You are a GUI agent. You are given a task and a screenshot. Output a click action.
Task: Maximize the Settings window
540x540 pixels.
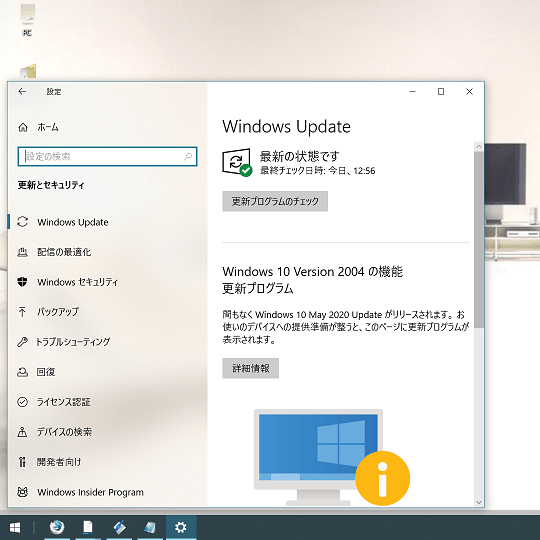(x=441, y=92)
